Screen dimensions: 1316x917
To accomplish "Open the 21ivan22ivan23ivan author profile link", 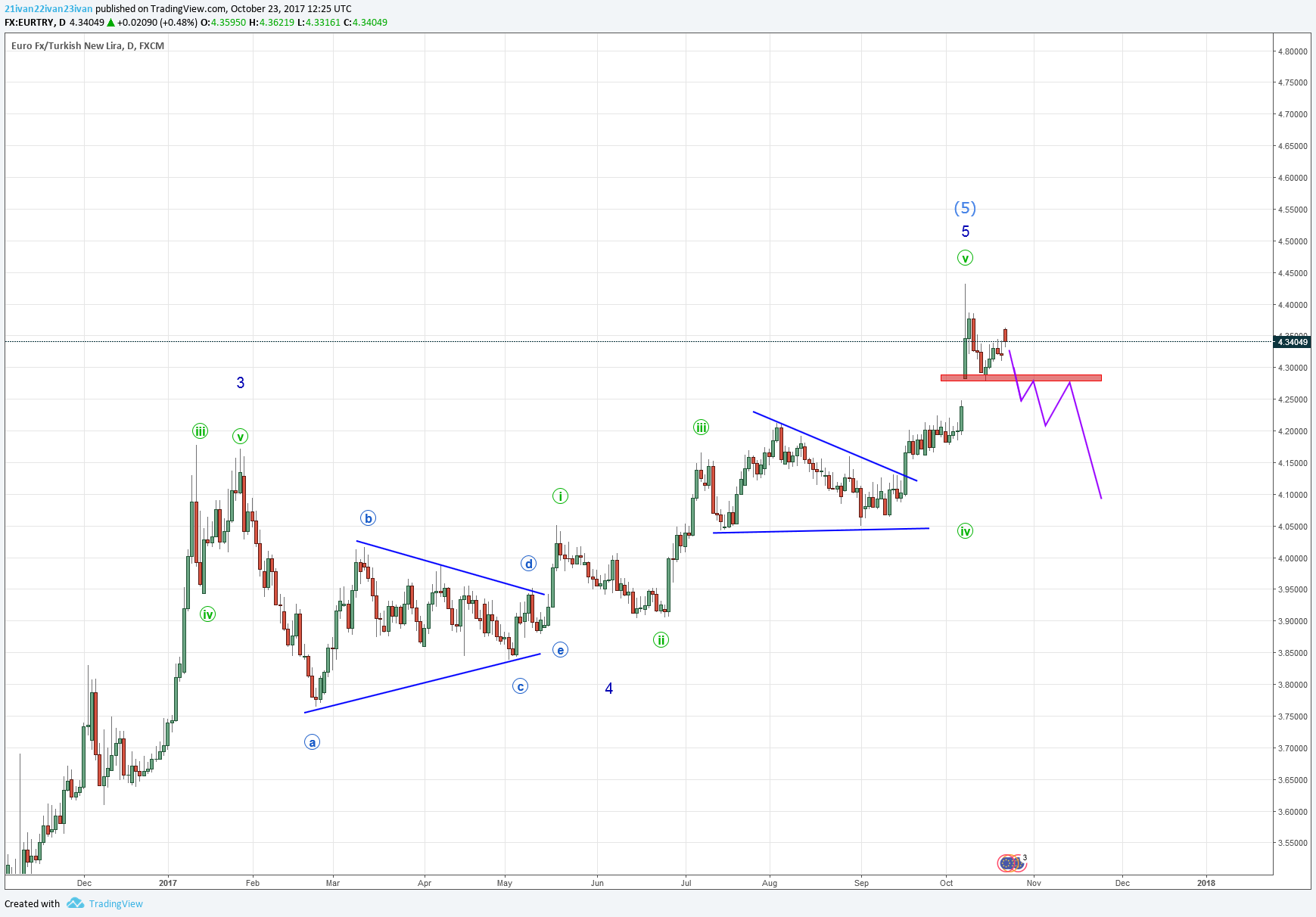I will (x=48, y=9).
